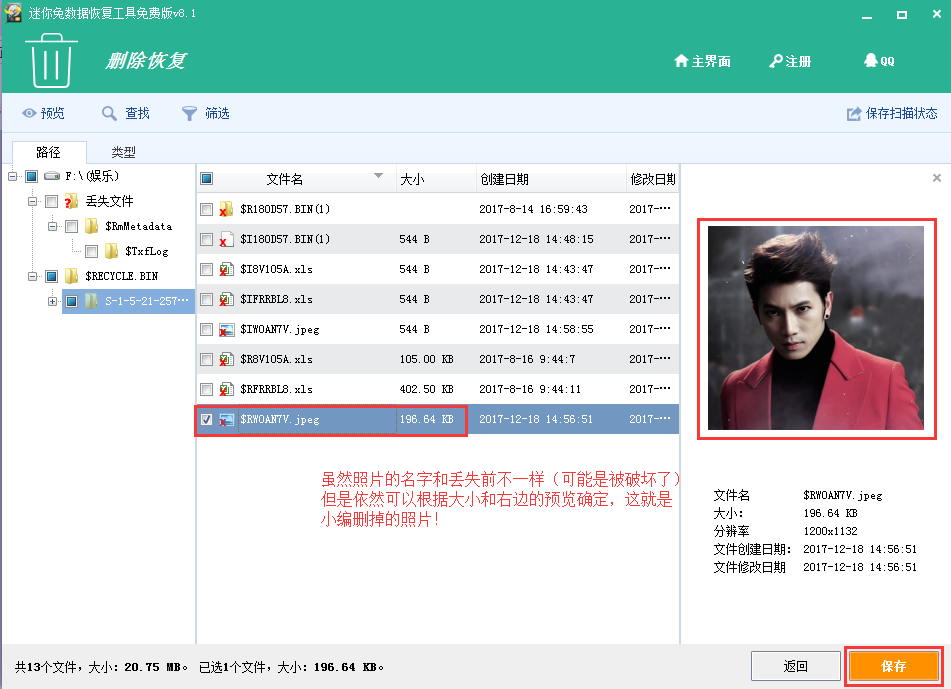Close the preview panel with X
The image size is (951, 689).
pos(936,178)
